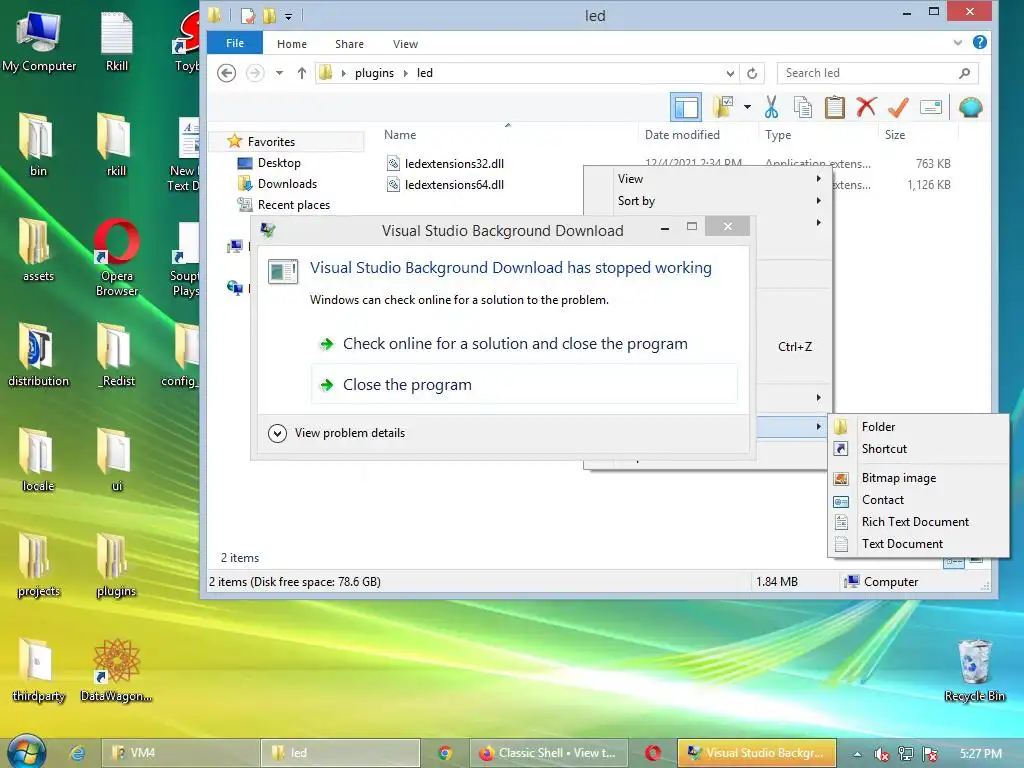Go up one folder level
The image size is (1024, 768).
coord(302,72)
